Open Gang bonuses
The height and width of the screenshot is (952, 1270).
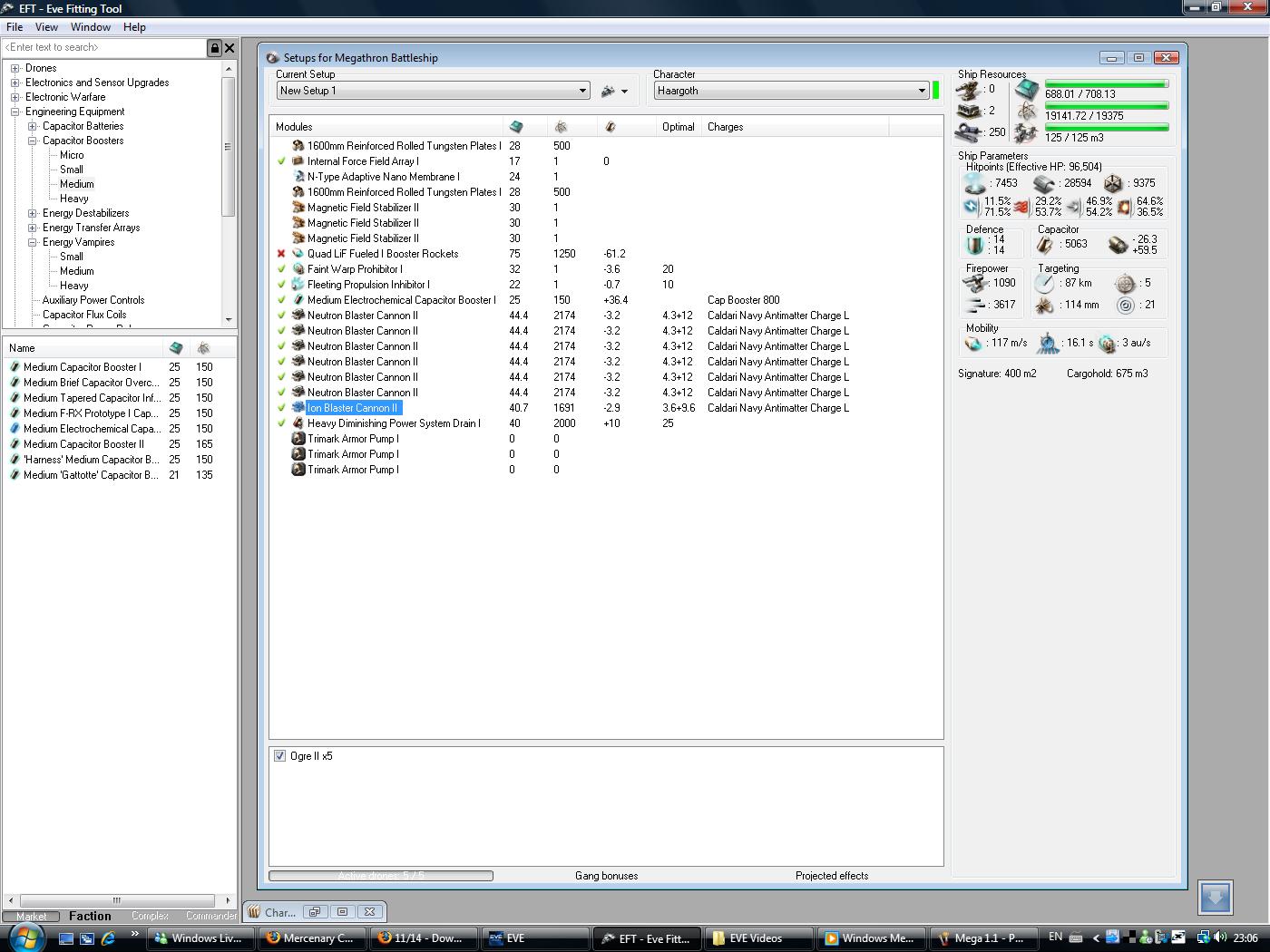606,876
